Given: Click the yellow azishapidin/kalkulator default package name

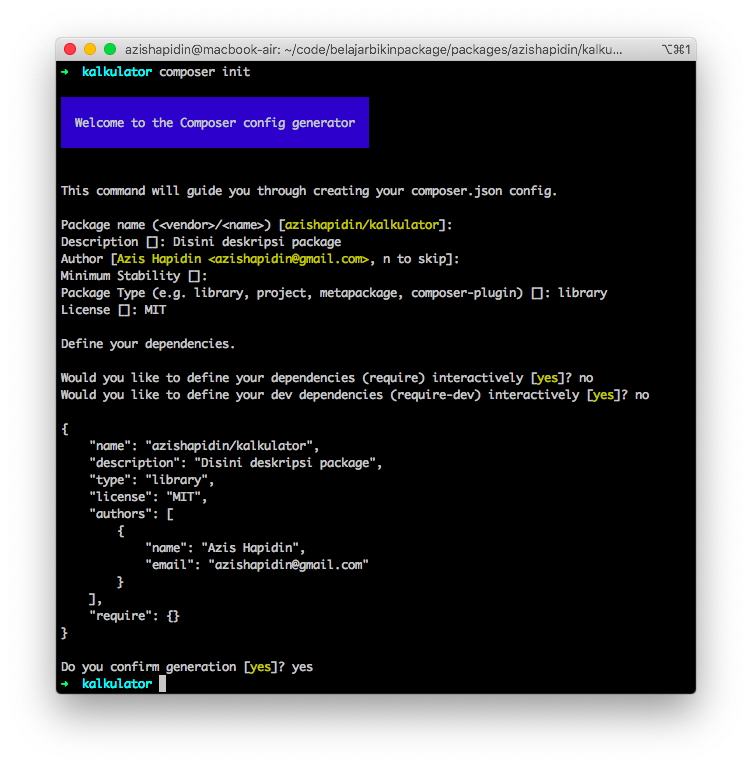Looking at the screenshot, I should pyautogui.click(x=365, y=225).
